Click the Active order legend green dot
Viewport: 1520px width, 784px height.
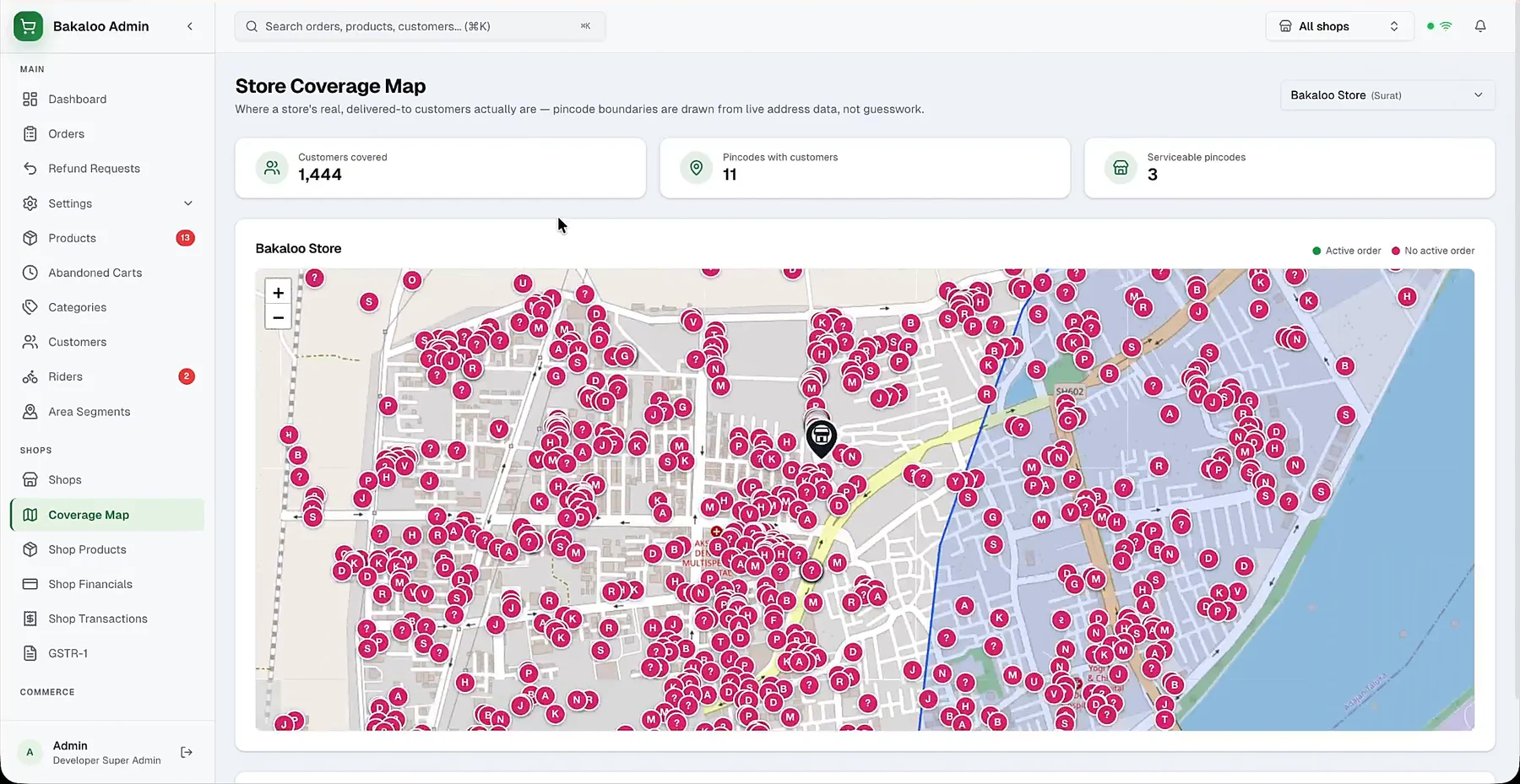pyautogui.click(x=1316, y=251)
